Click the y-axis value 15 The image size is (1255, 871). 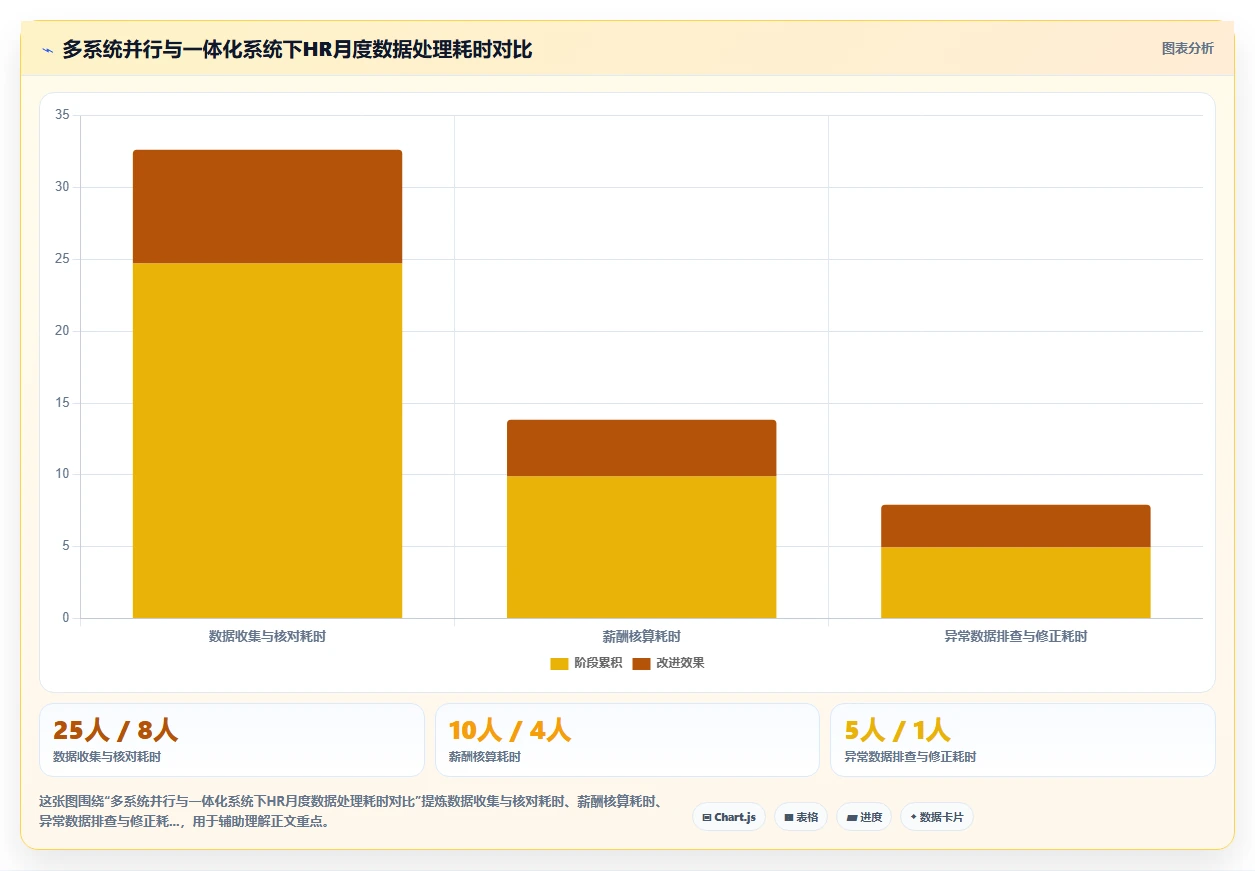(62, 403)
